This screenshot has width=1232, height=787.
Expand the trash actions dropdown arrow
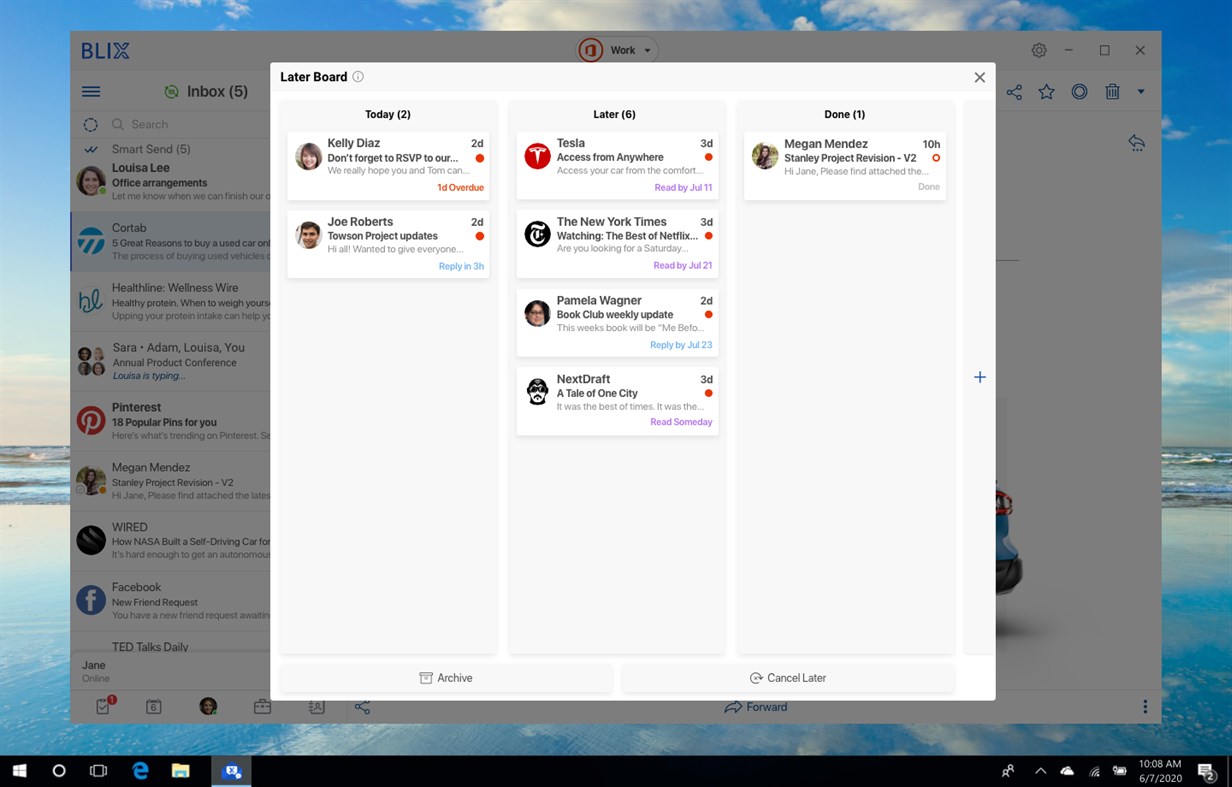[x=1140, y=91]
